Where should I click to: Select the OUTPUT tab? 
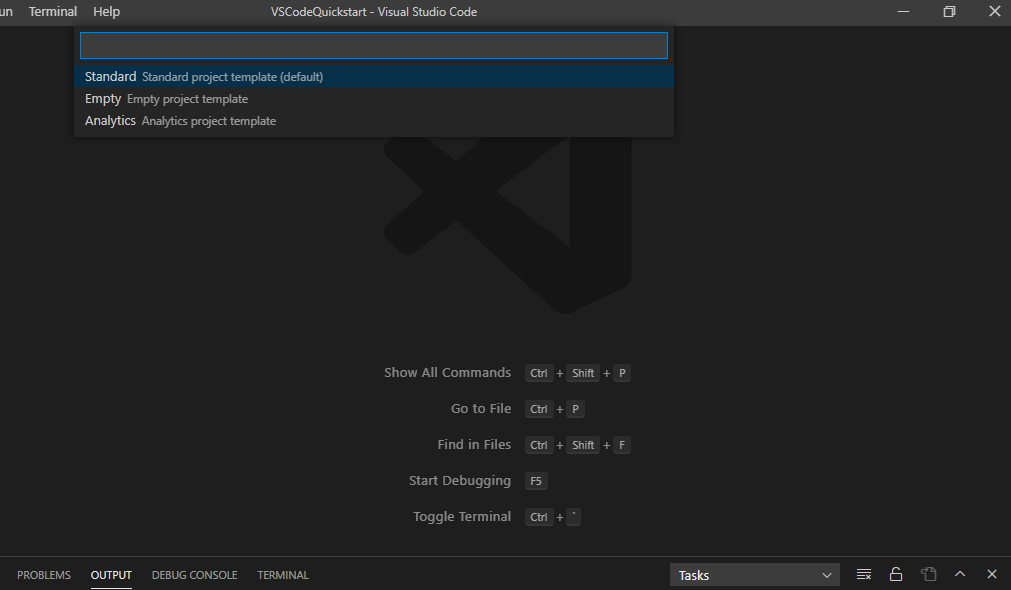(x=111, y=575)
